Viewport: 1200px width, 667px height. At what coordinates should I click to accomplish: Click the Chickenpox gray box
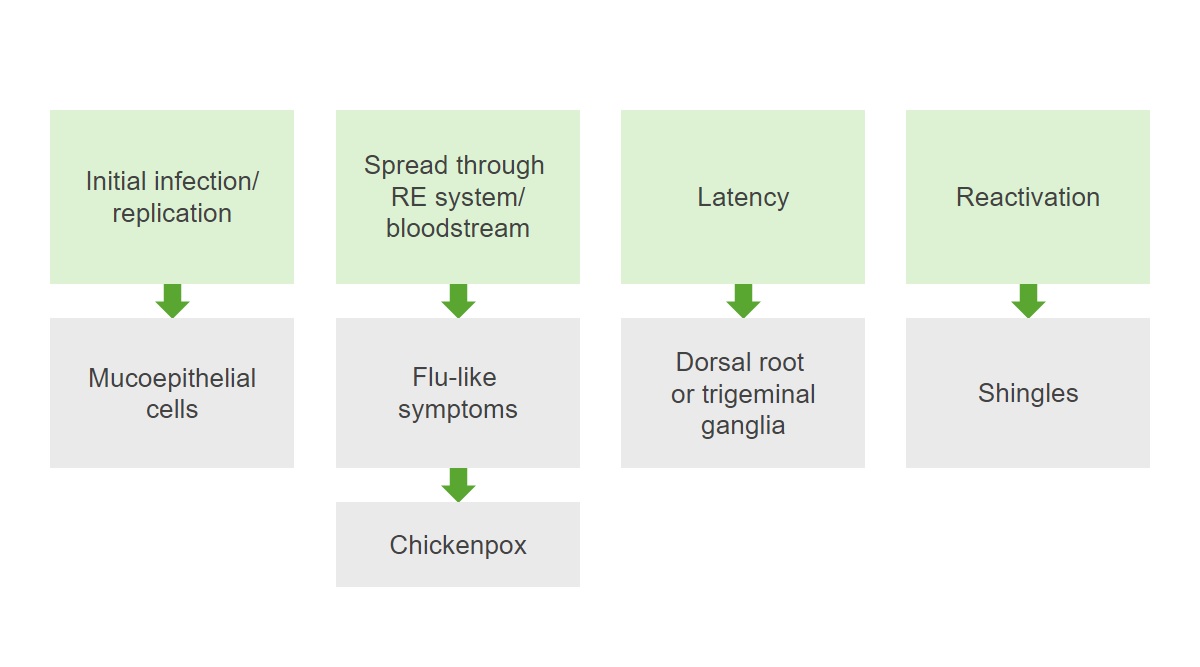coord(458,545)
